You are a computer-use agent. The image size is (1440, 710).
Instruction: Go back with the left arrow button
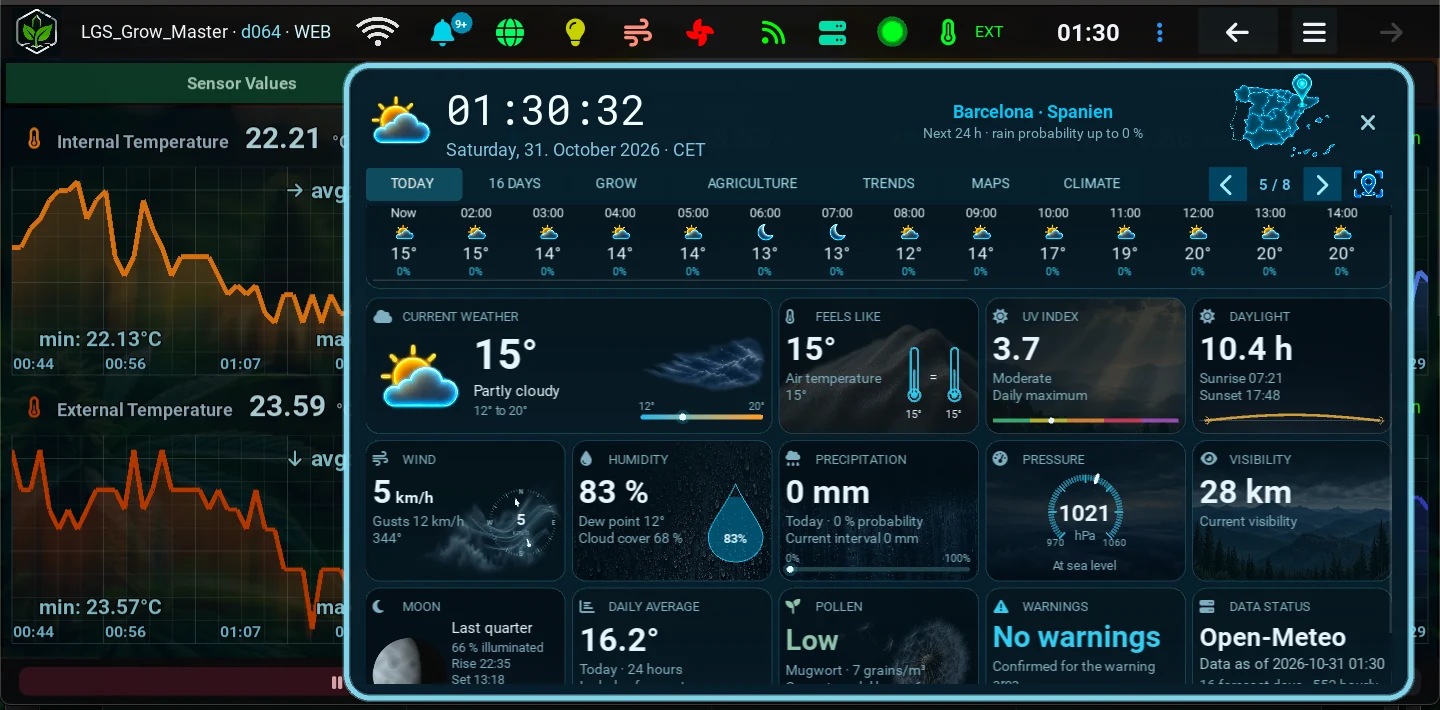1238,32
